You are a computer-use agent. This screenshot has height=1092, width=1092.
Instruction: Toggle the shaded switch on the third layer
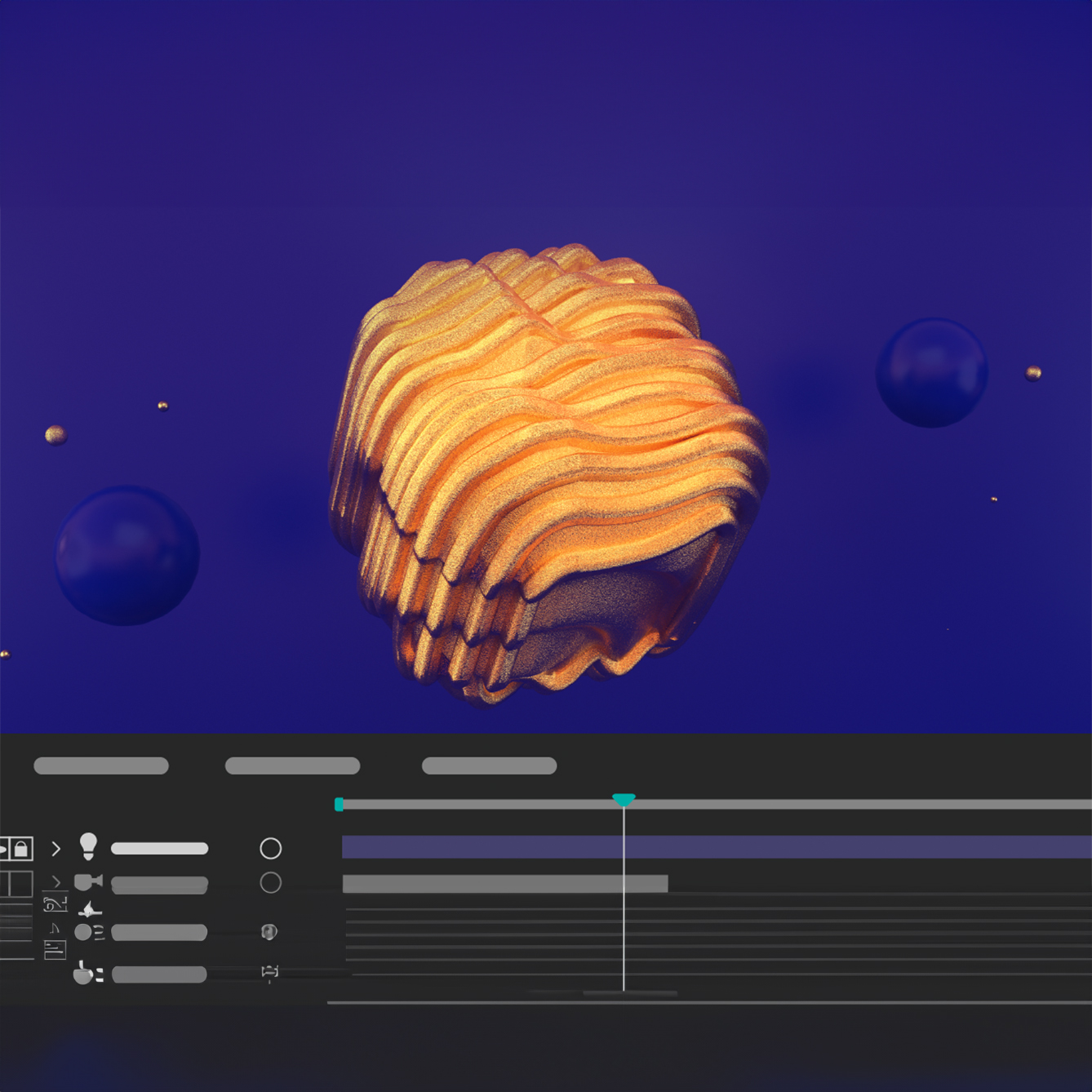(269, 932)
